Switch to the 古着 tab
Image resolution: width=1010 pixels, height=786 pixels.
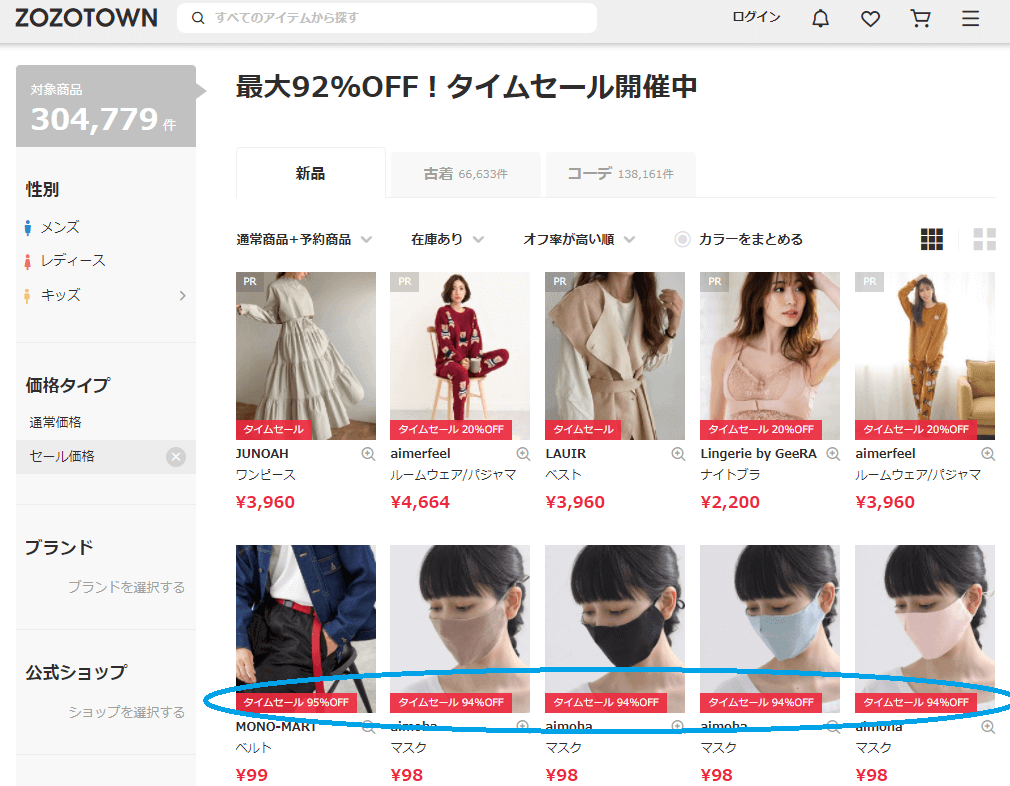(465, 174)
